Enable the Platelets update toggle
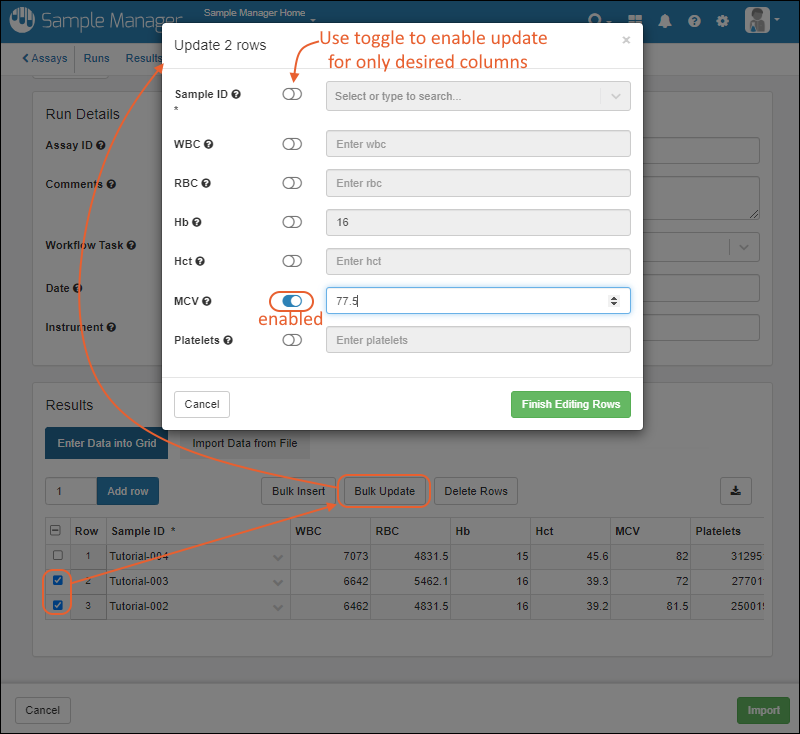This screenshot has width=800, height=734. pos(292,340)
